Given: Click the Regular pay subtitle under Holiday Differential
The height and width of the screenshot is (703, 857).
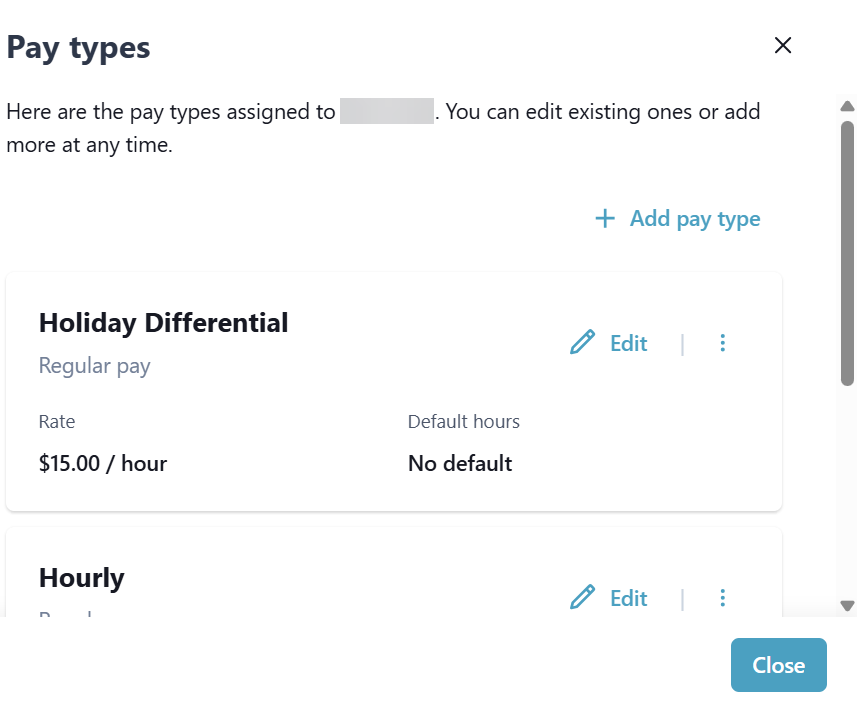Looking at the screenshot, I should 94,366.
